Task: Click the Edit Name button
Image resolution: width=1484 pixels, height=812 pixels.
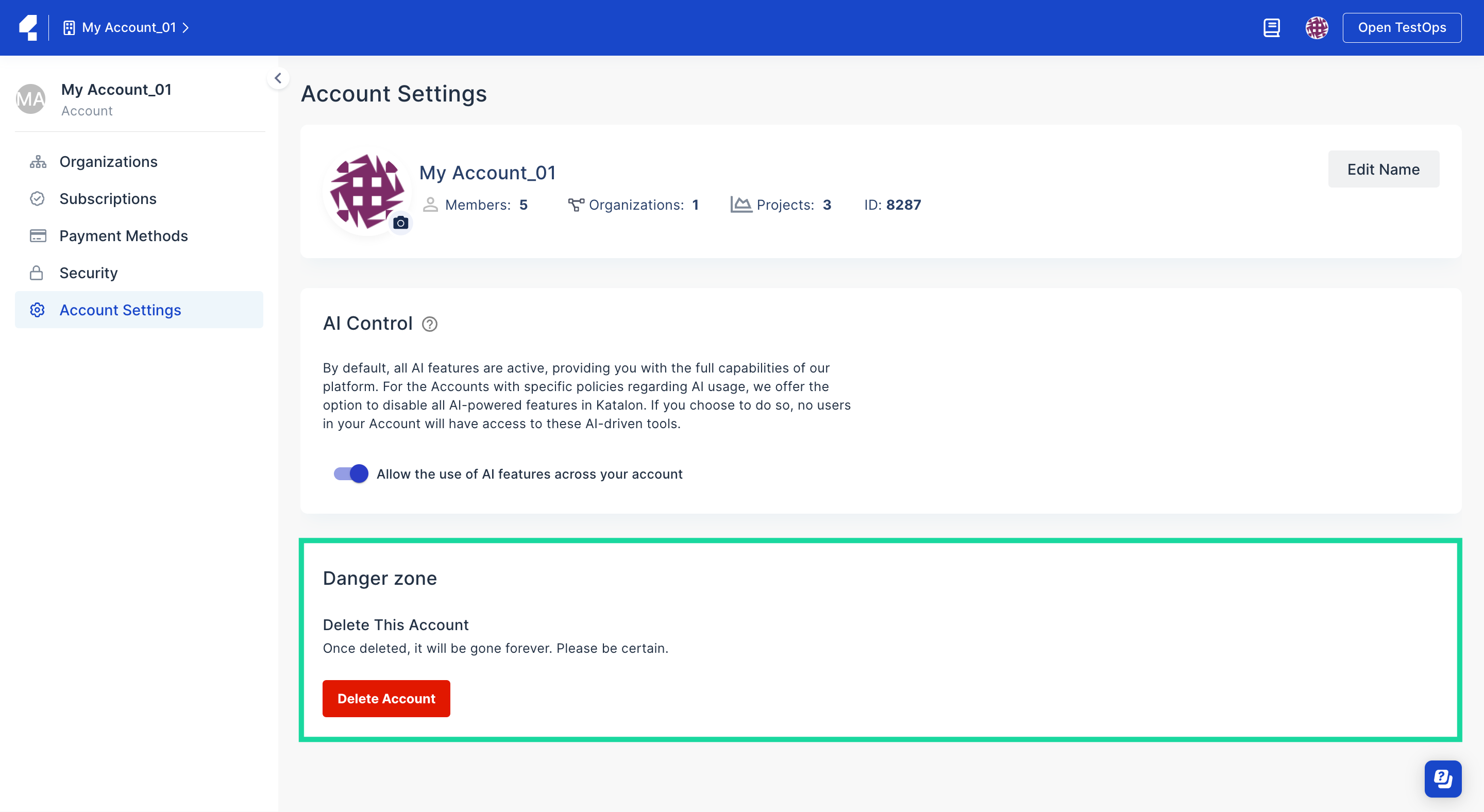Action: [1383, 168]
